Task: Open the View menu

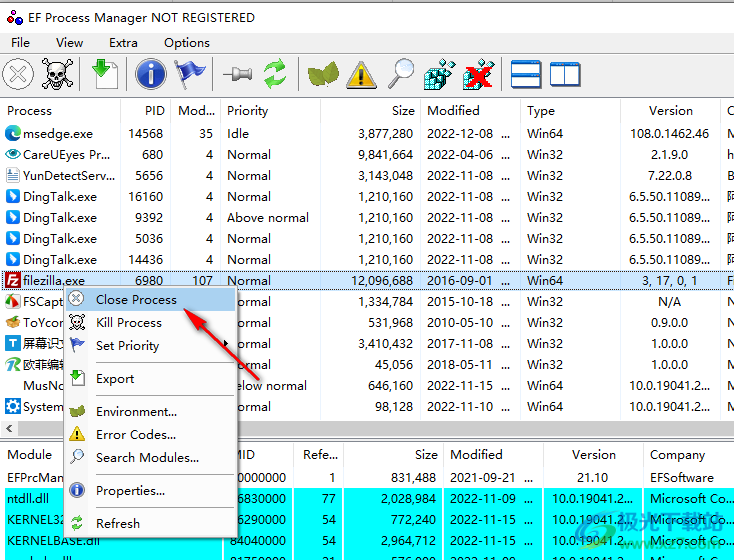Action: tap(69, 43)
